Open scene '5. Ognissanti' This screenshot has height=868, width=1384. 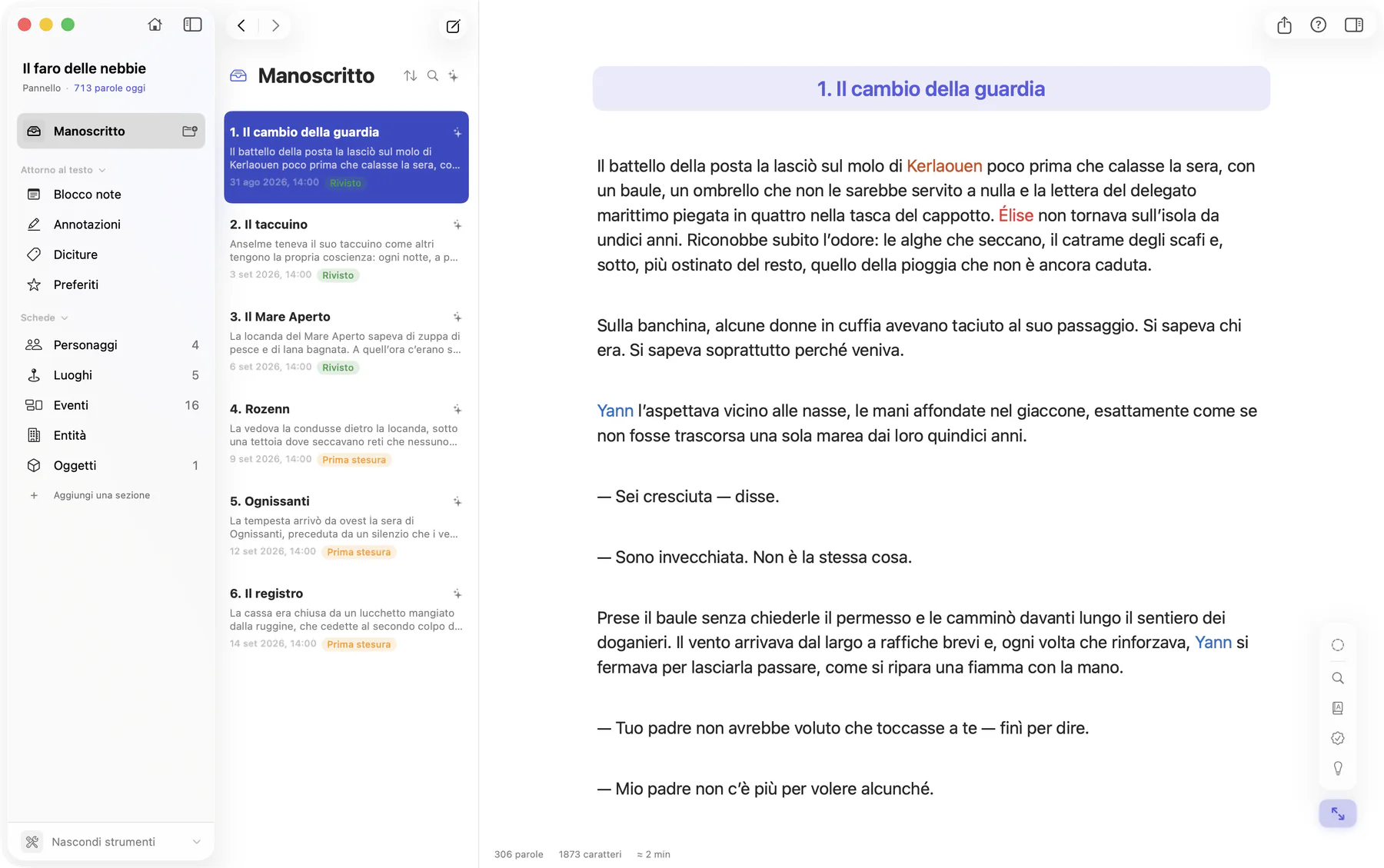[x=346, y=526]
